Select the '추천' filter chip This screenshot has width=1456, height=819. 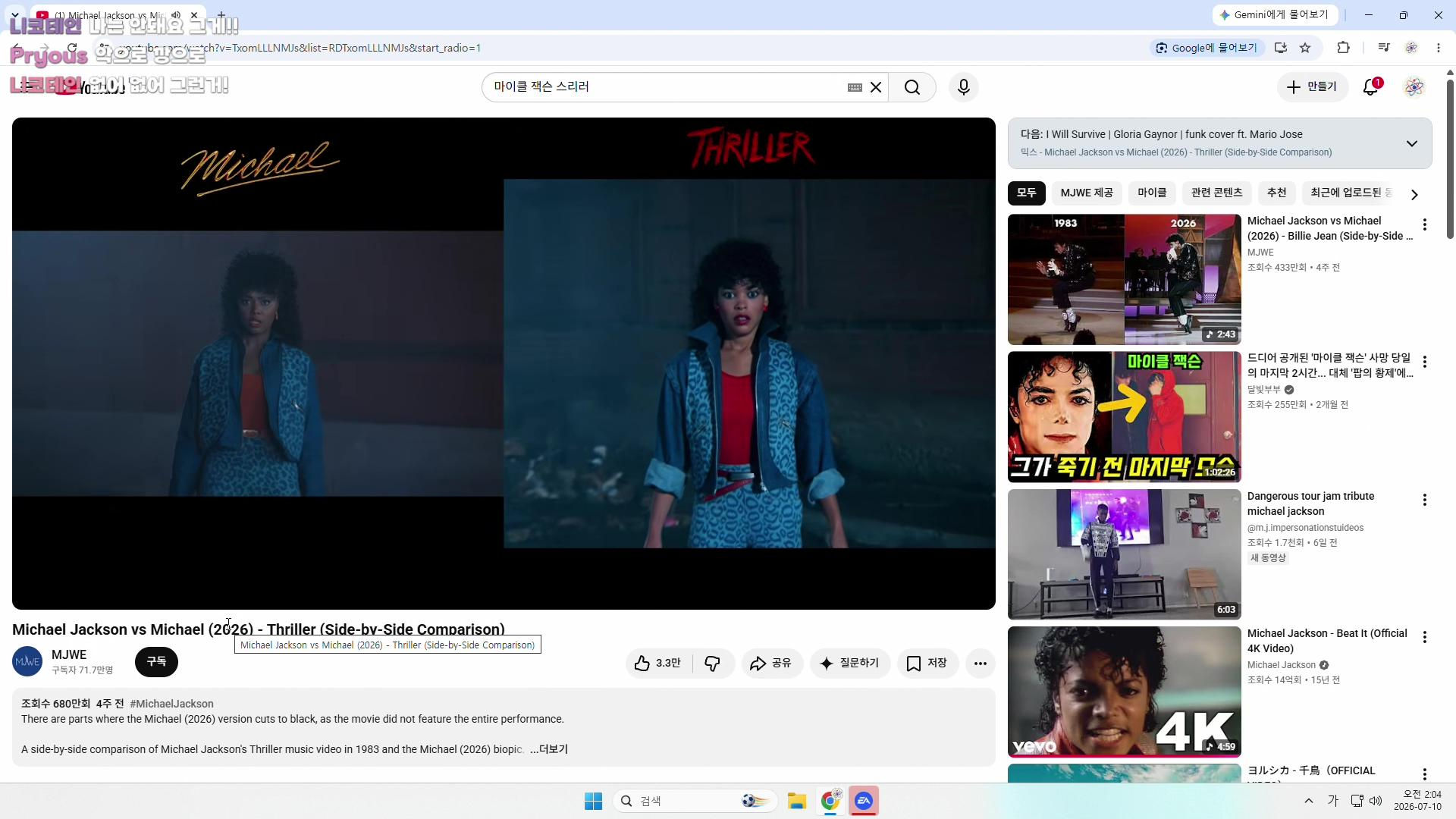tap(1277, 193)
